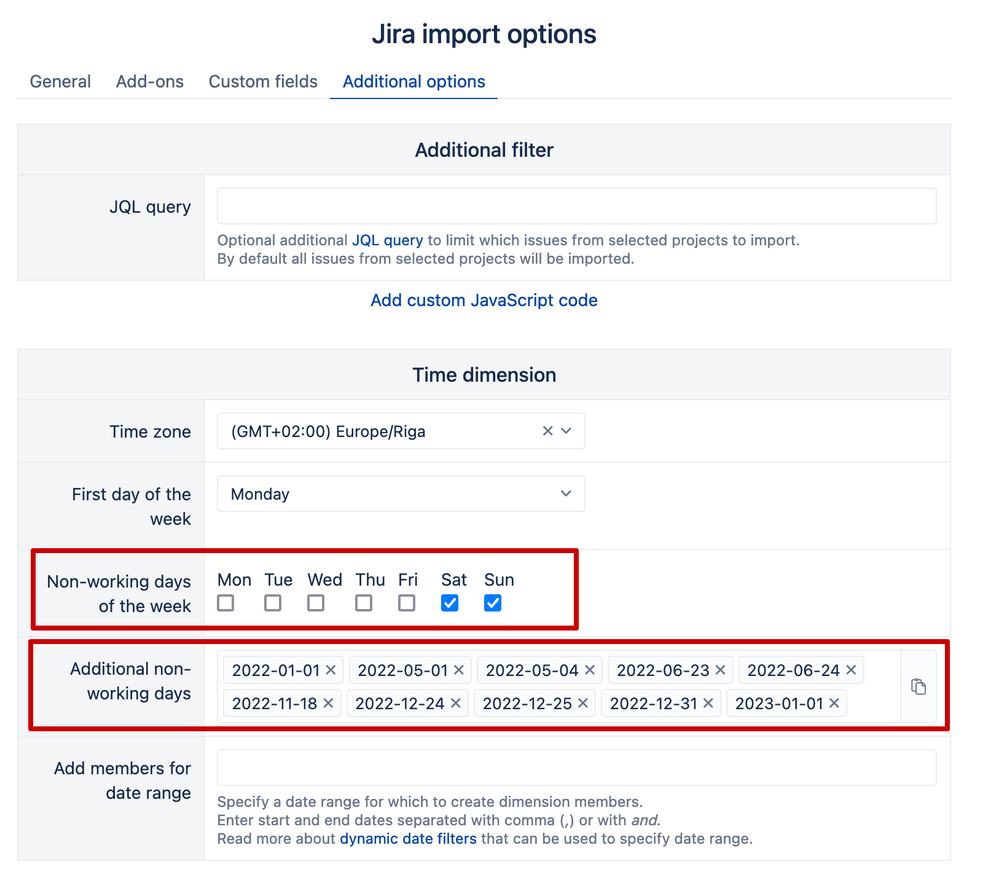This screenshot has width=999, height=874.
Task: Remove the 2022-12-31 date tag
Action: point(708,703)
